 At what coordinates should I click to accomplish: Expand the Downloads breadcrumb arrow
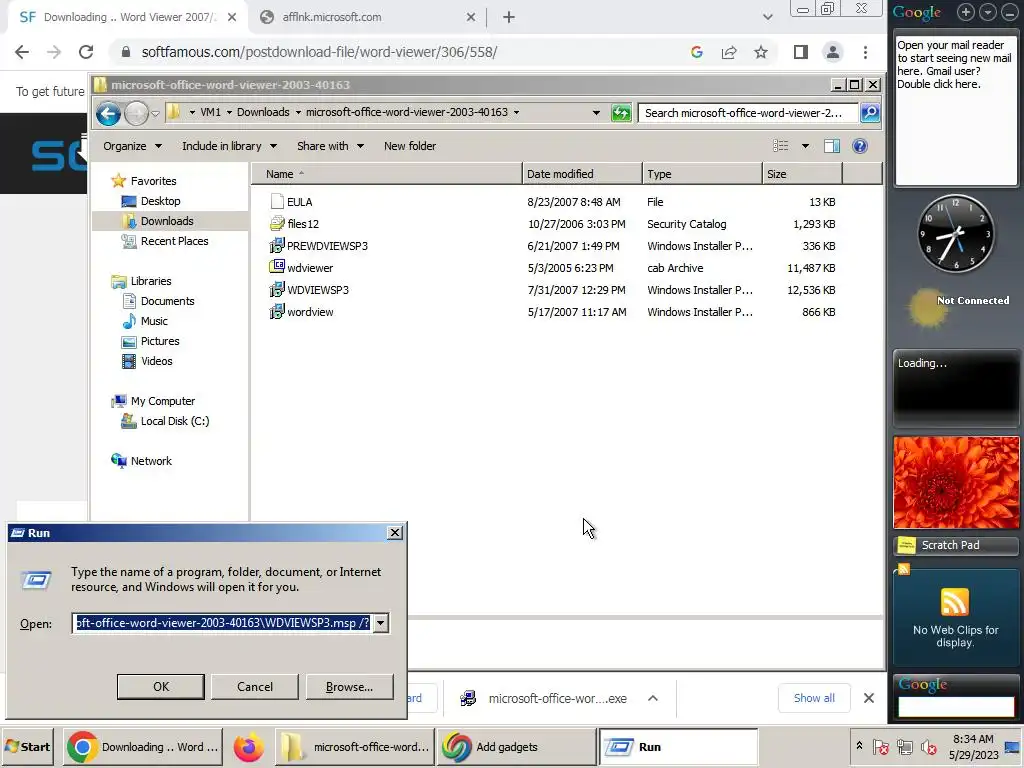pos(298,112)
